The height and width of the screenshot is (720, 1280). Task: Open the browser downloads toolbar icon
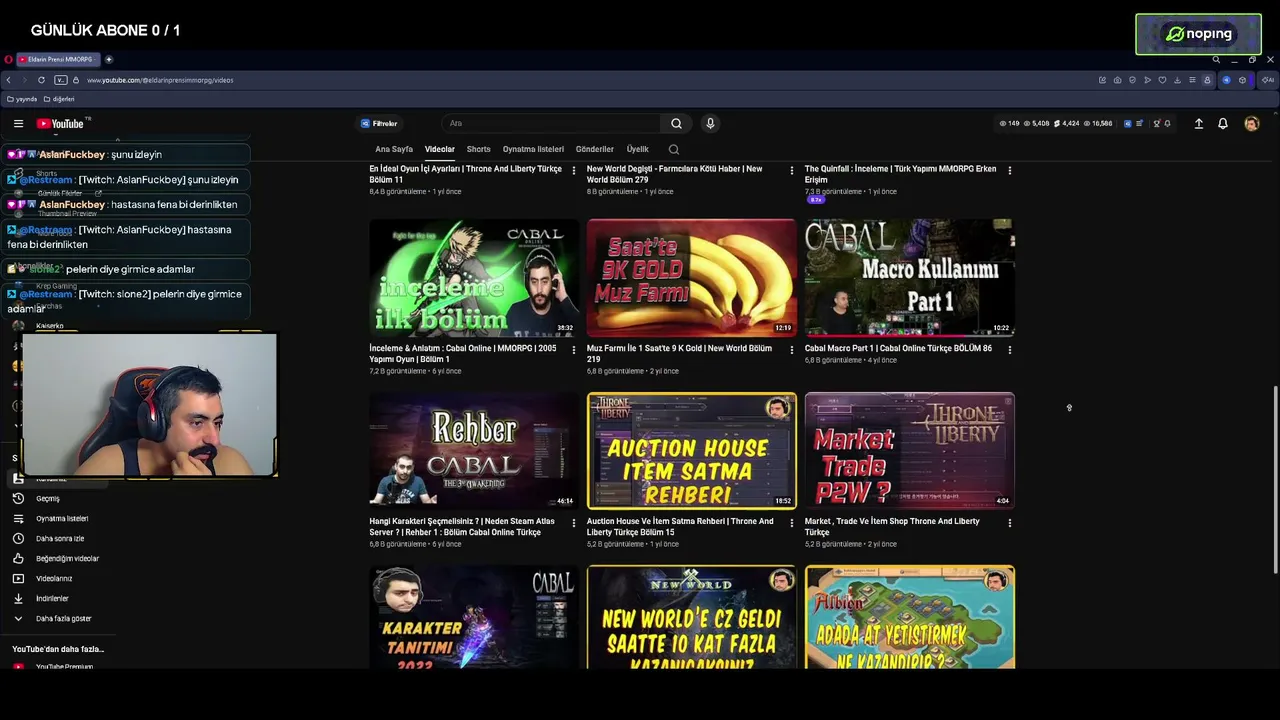1177,80
